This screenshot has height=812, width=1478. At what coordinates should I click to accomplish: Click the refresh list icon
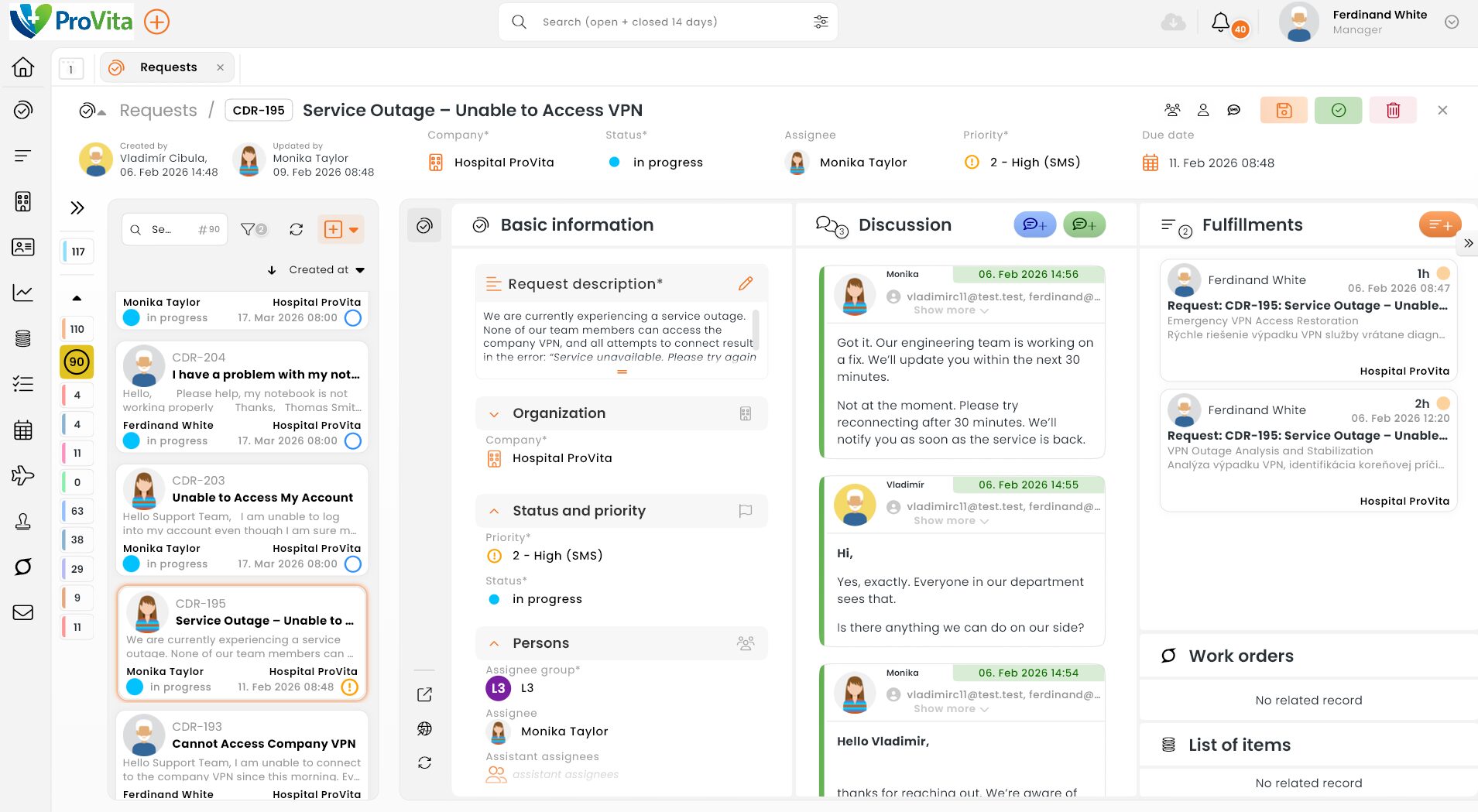pyautogui.click(x=296, y=230)
